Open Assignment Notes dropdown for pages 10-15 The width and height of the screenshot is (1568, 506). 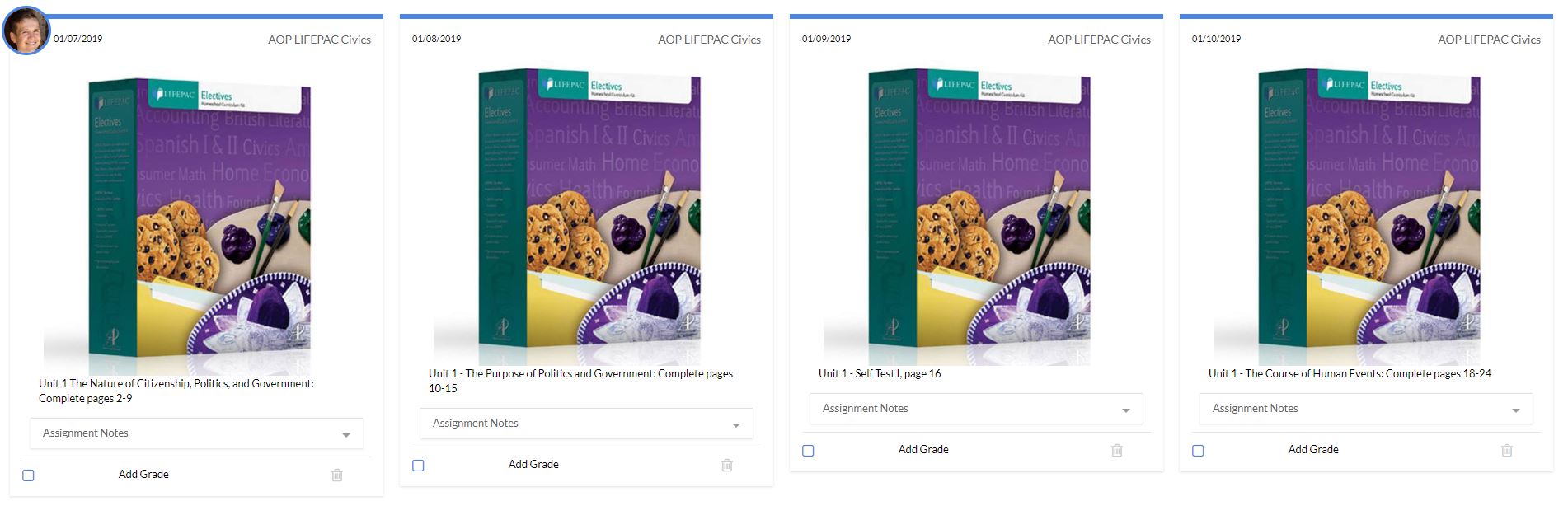tap(586, 424)
